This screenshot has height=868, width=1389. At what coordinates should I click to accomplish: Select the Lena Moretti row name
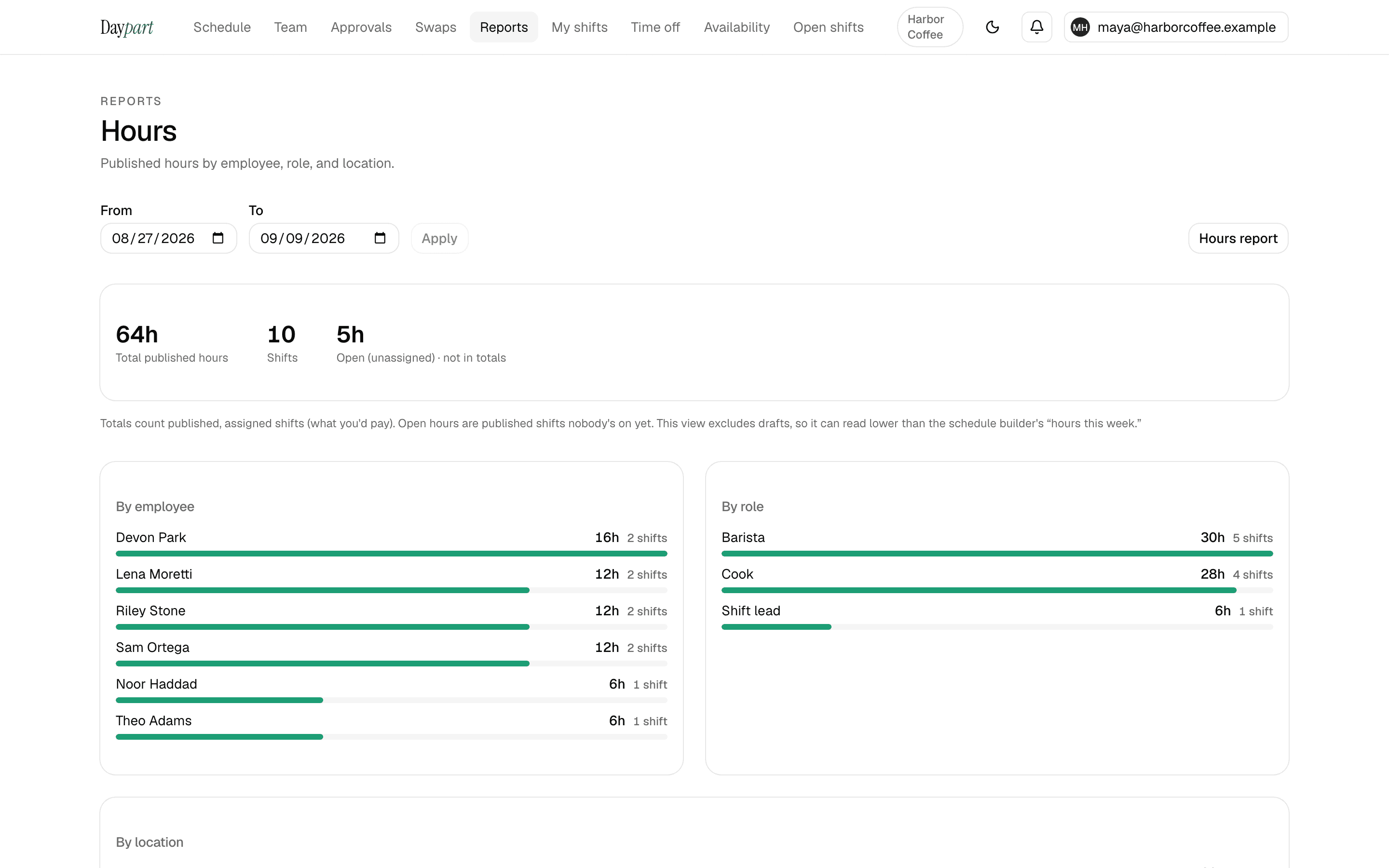154,574
